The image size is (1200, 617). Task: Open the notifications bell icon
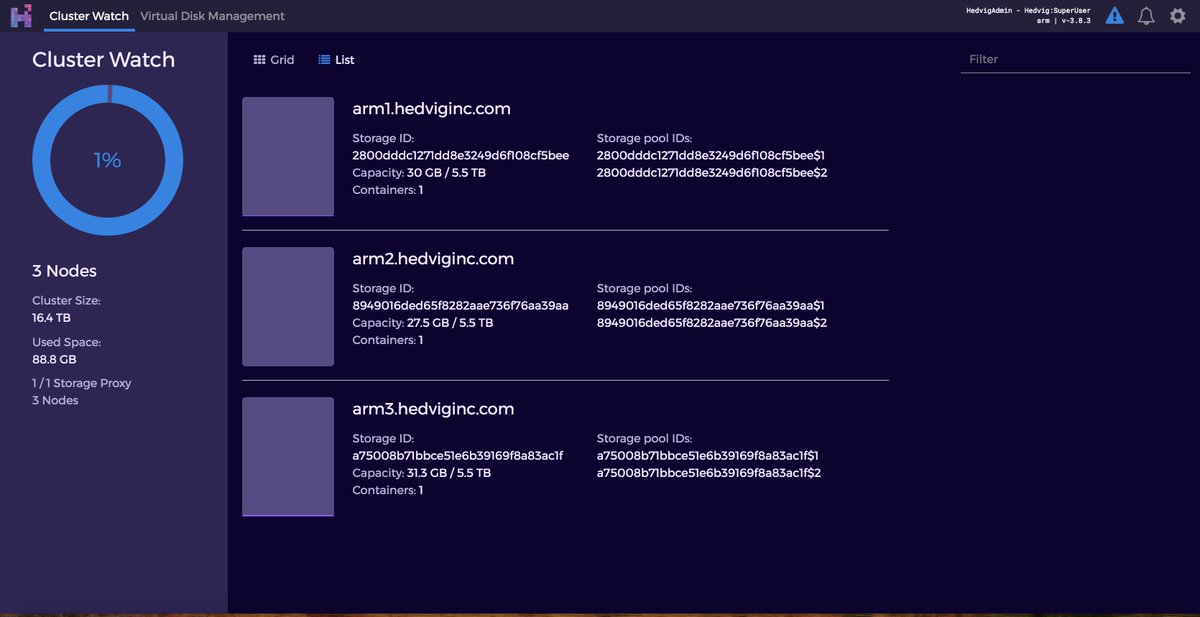(1147, 16)
